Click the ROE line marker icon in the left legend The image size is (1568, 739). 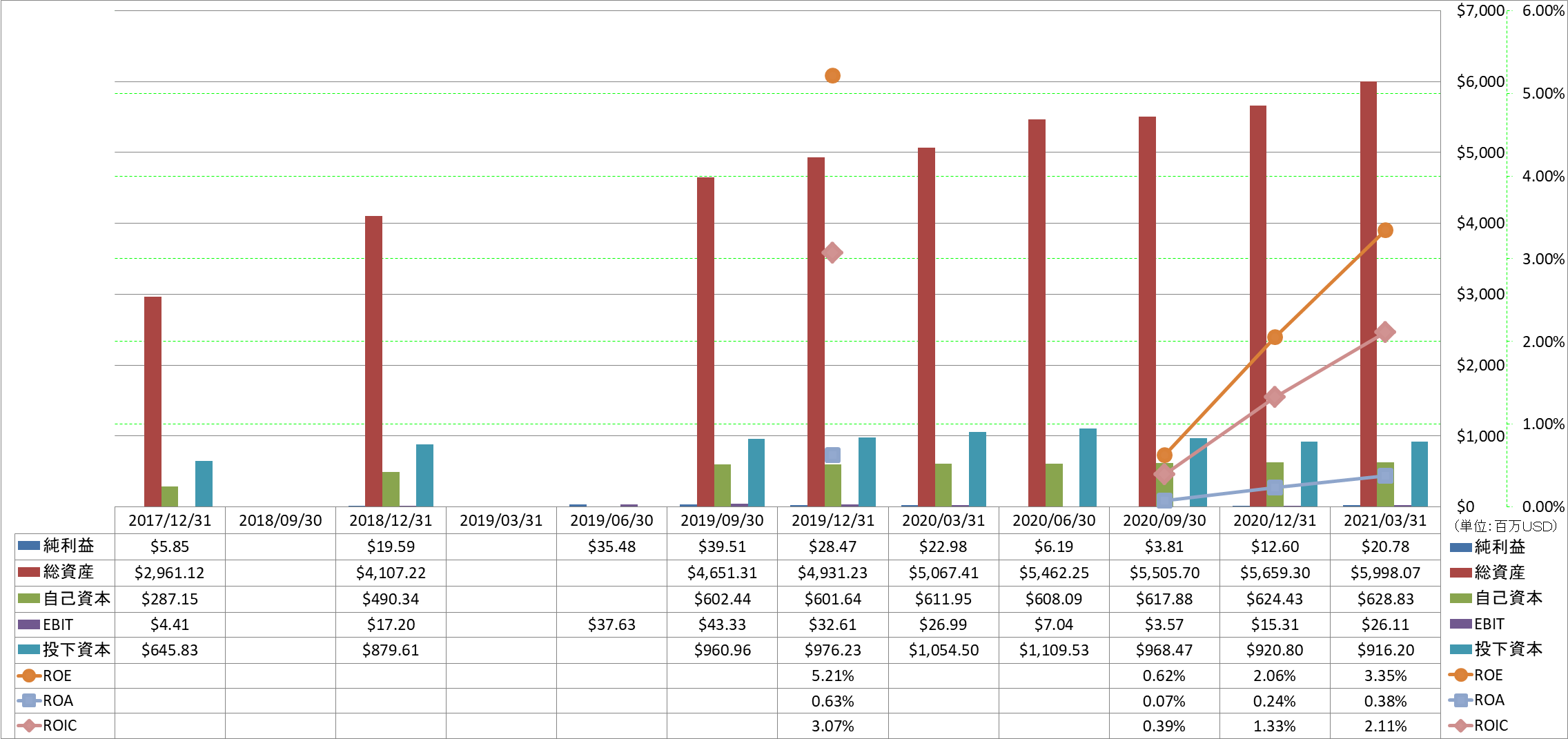[28, 676]
